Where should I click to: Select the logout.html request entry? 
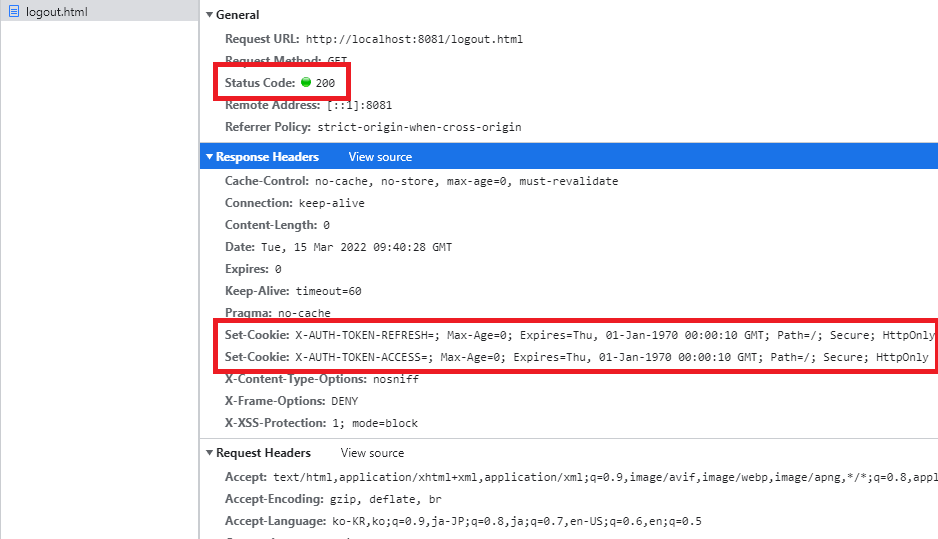tap(99, 11)
